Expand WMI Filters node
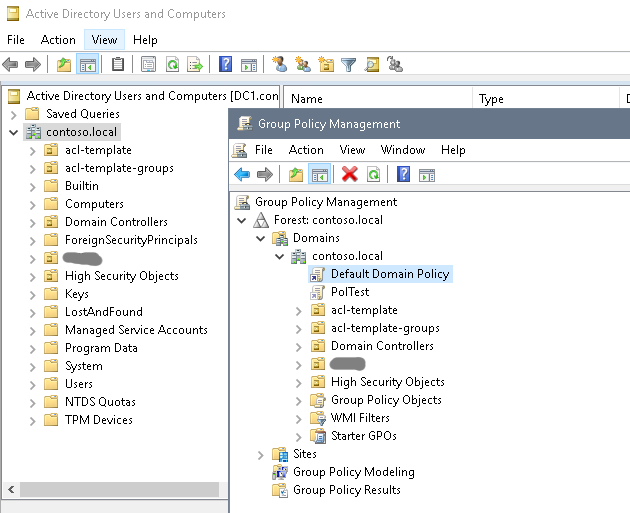Viewport: 630px width, 513px height. tap(298, 419)
